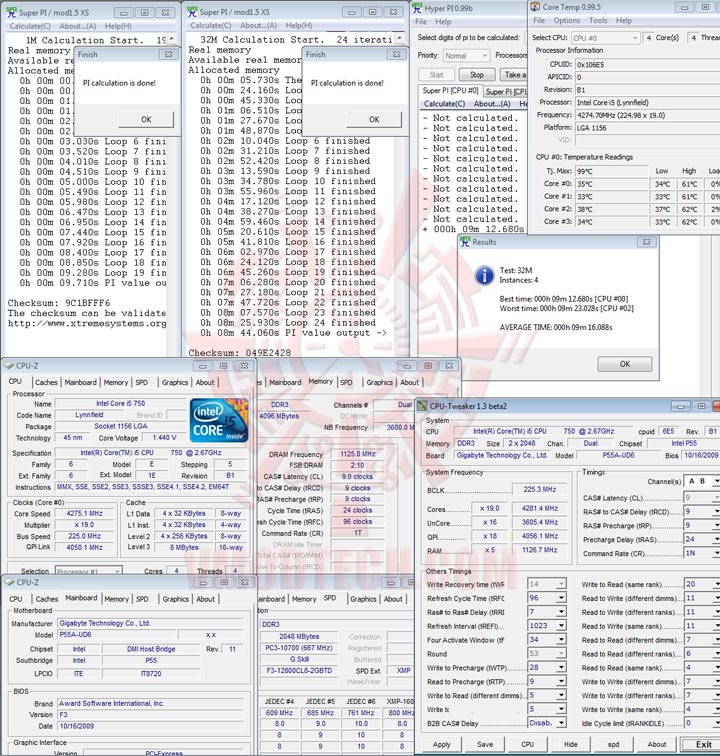Click the Intel Core i5 logo in CPU-Z
Image resolution: width=720 pixels, height=756 pixels.
coord(219,420)
